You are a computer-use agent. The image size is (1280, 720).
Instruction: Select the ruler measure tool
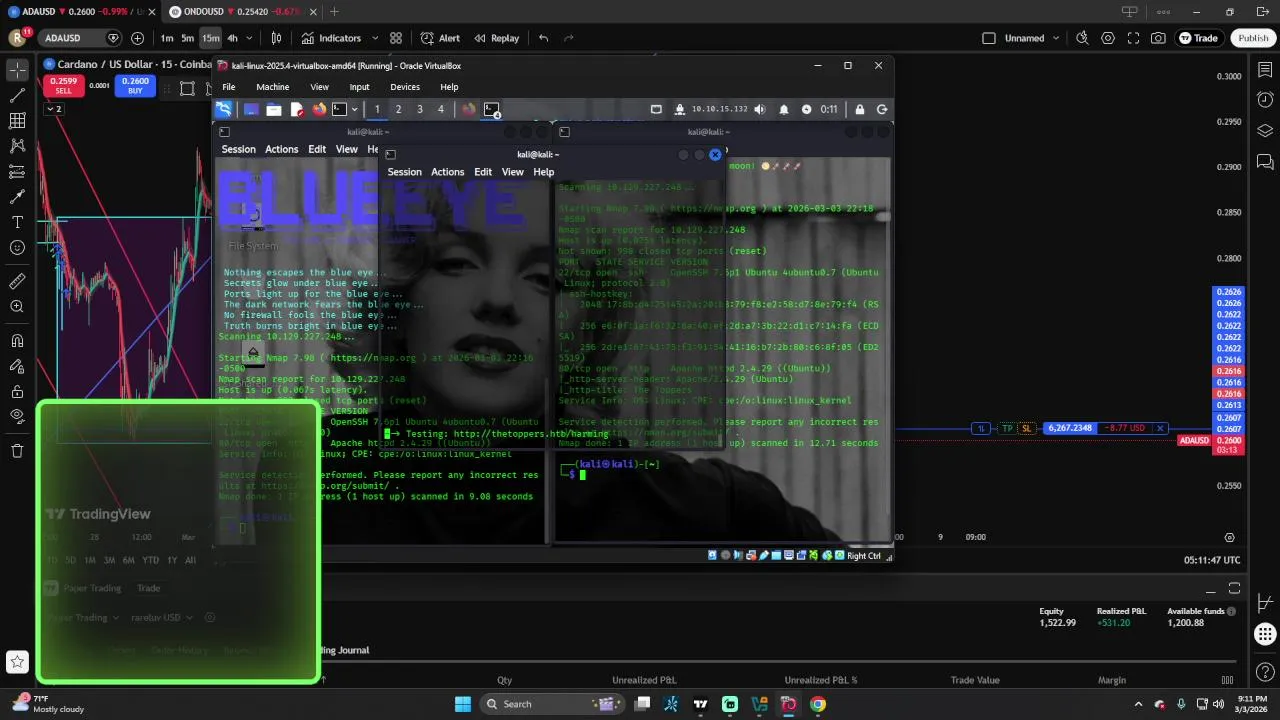tap(17, 281)
